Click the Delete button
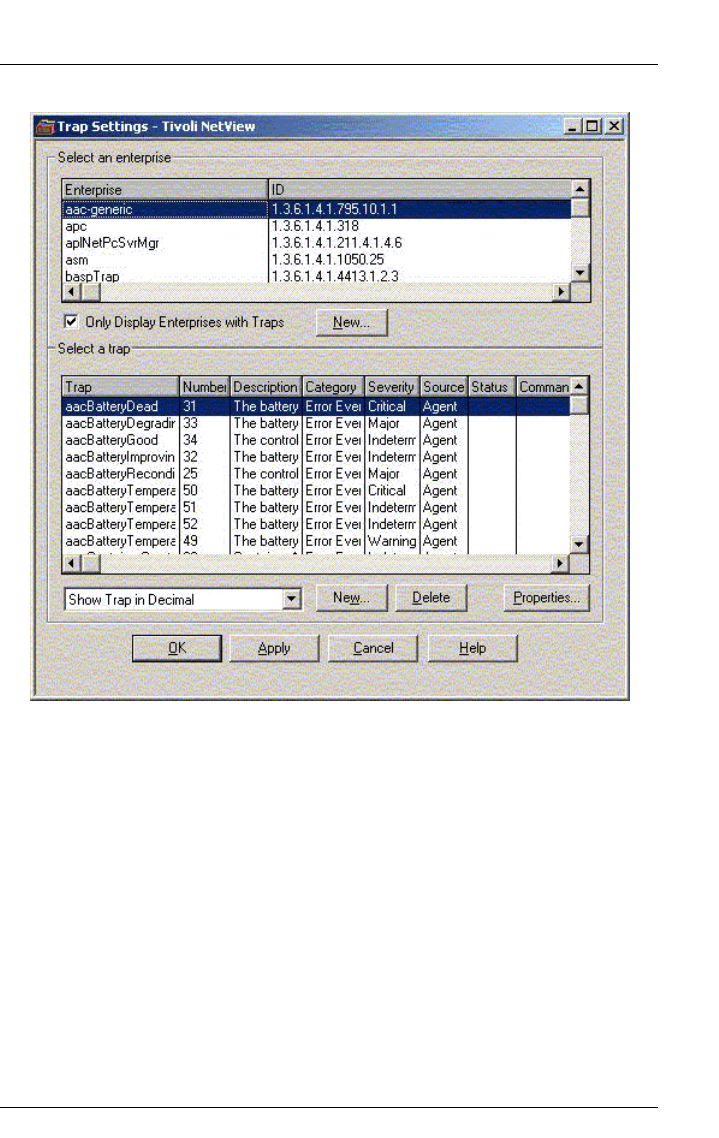Image resolution: width=719 pixels, height=1138 pixels. tap(431, 597)
